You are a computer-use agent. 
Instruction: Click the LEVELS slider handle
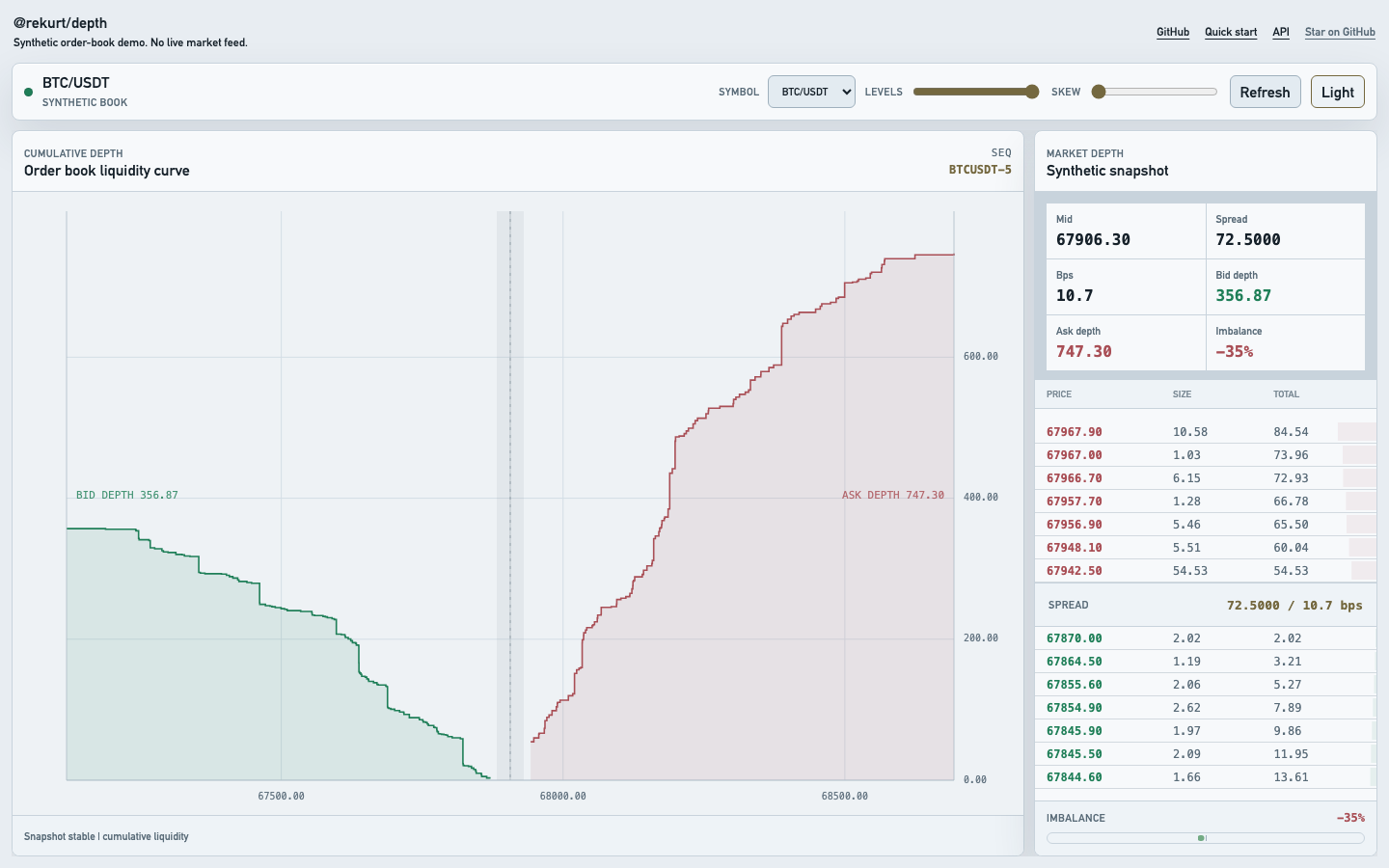(x=1032, y=92)
